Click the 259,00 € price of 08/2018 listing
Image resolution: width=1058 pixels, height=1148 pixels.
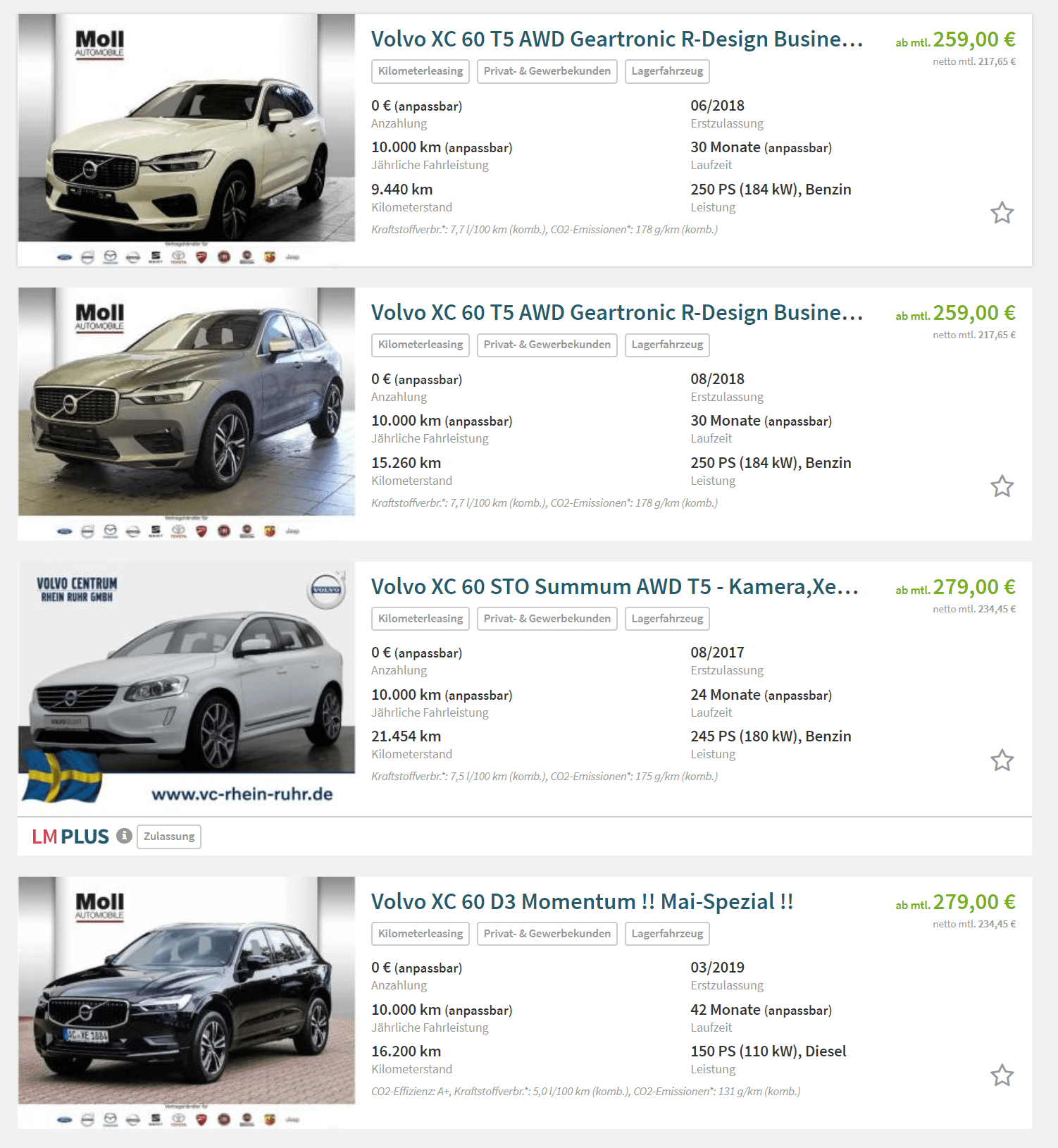coord(974,313)
